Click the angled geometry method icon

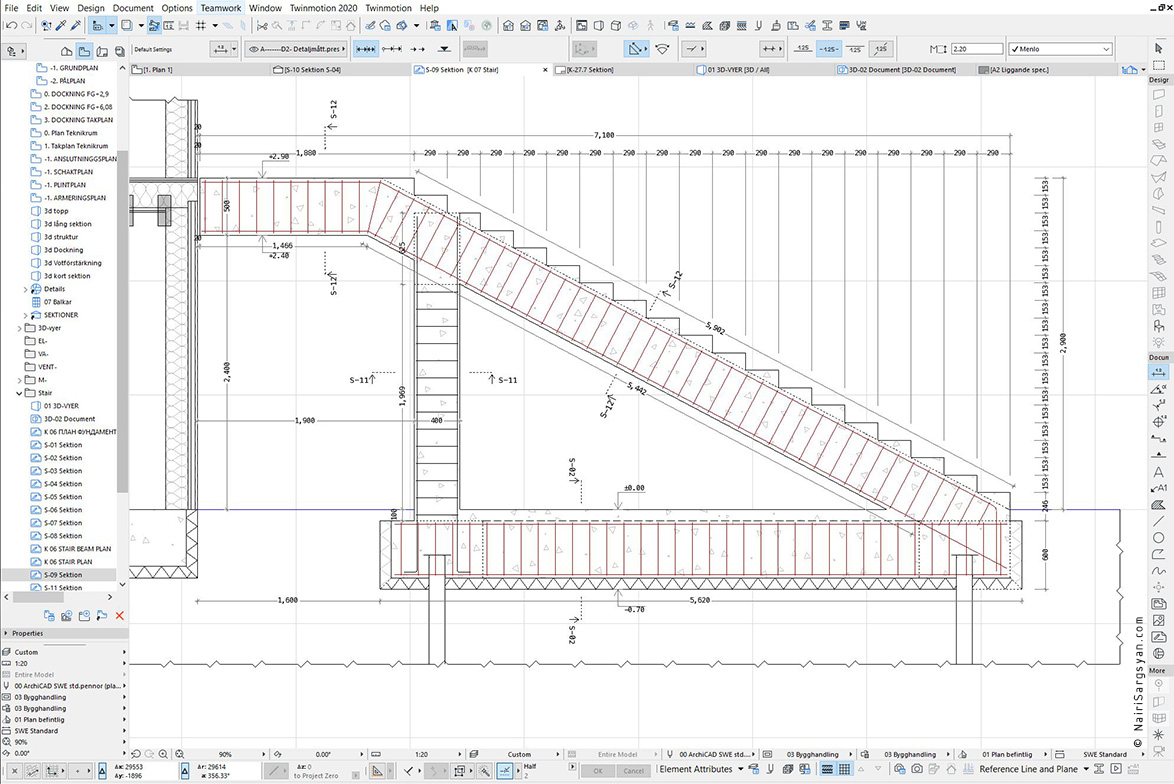coord(636,49)
